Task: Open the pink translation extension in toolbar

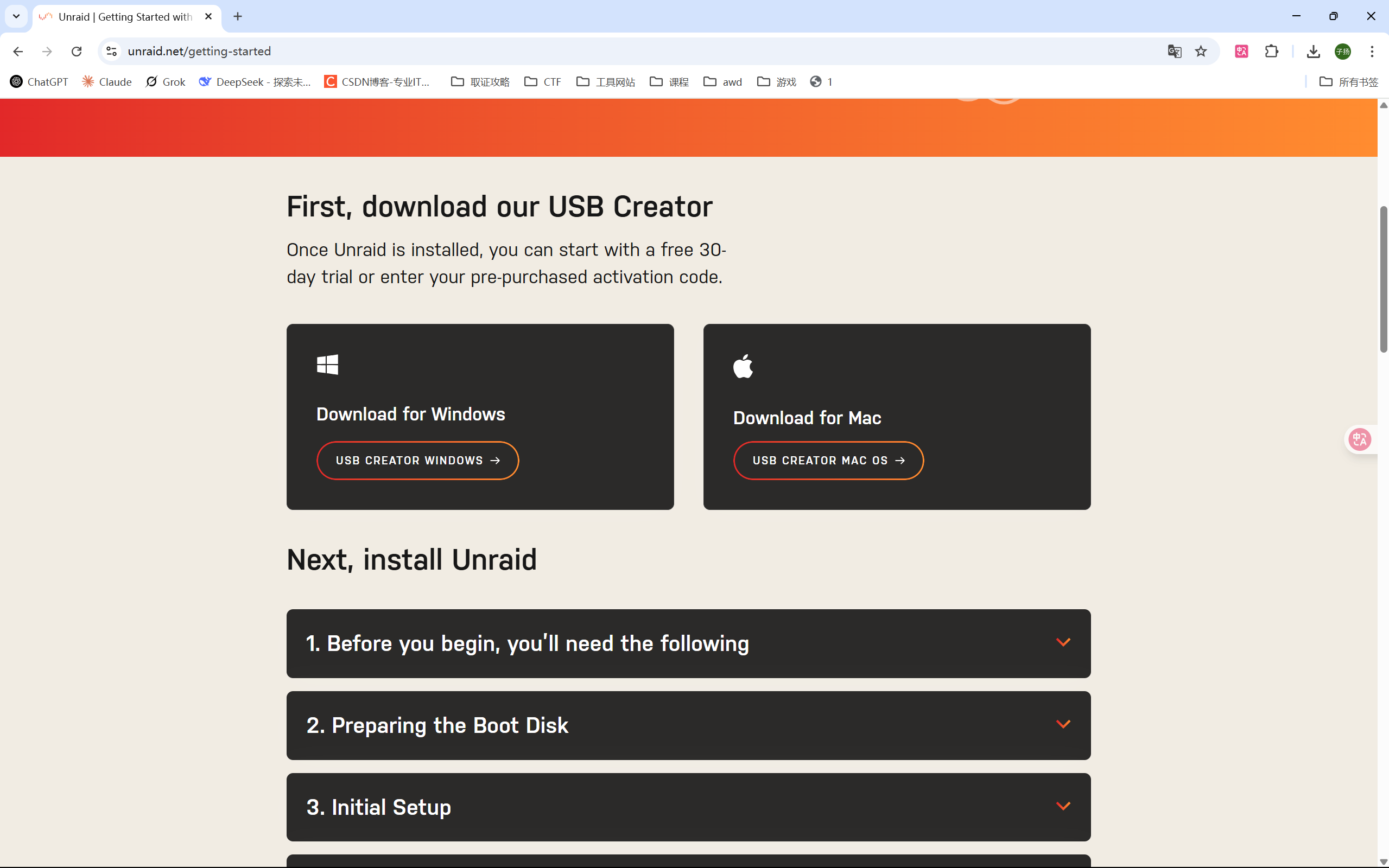Action: [x=1241, y=52]
